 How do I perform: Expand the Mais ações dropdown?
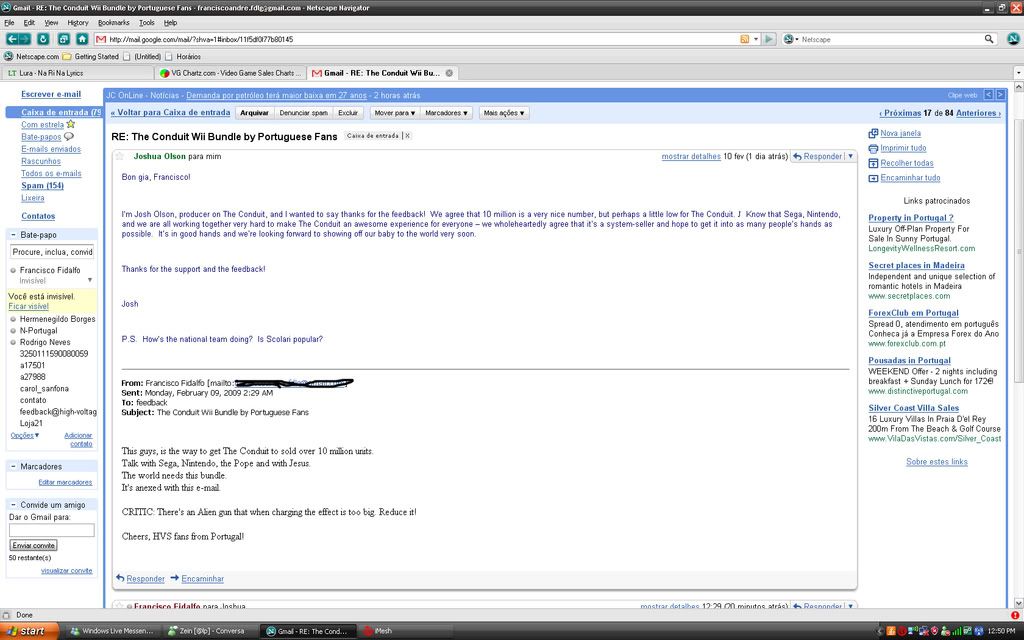point(503,113)
